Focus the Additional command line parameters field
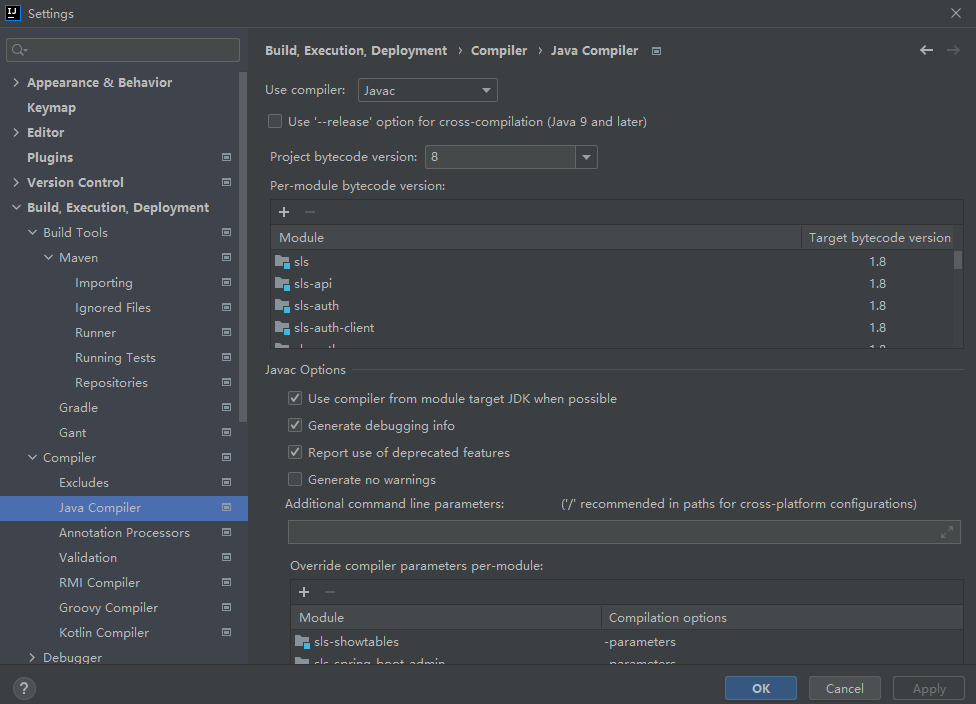 coord(624,532)
